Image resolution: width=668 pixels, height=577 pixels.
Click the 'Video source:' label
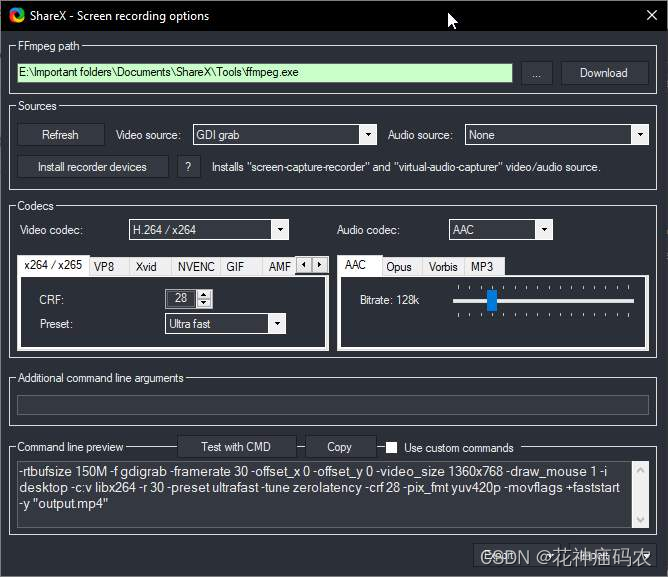pyautogui.click(x=148, y=135)
